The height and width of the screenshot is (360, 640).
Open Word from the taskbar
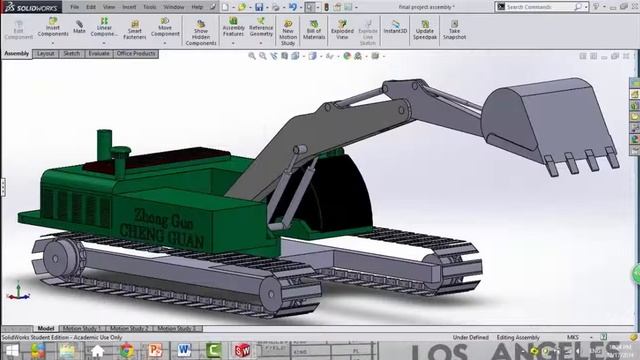[184, 351]
